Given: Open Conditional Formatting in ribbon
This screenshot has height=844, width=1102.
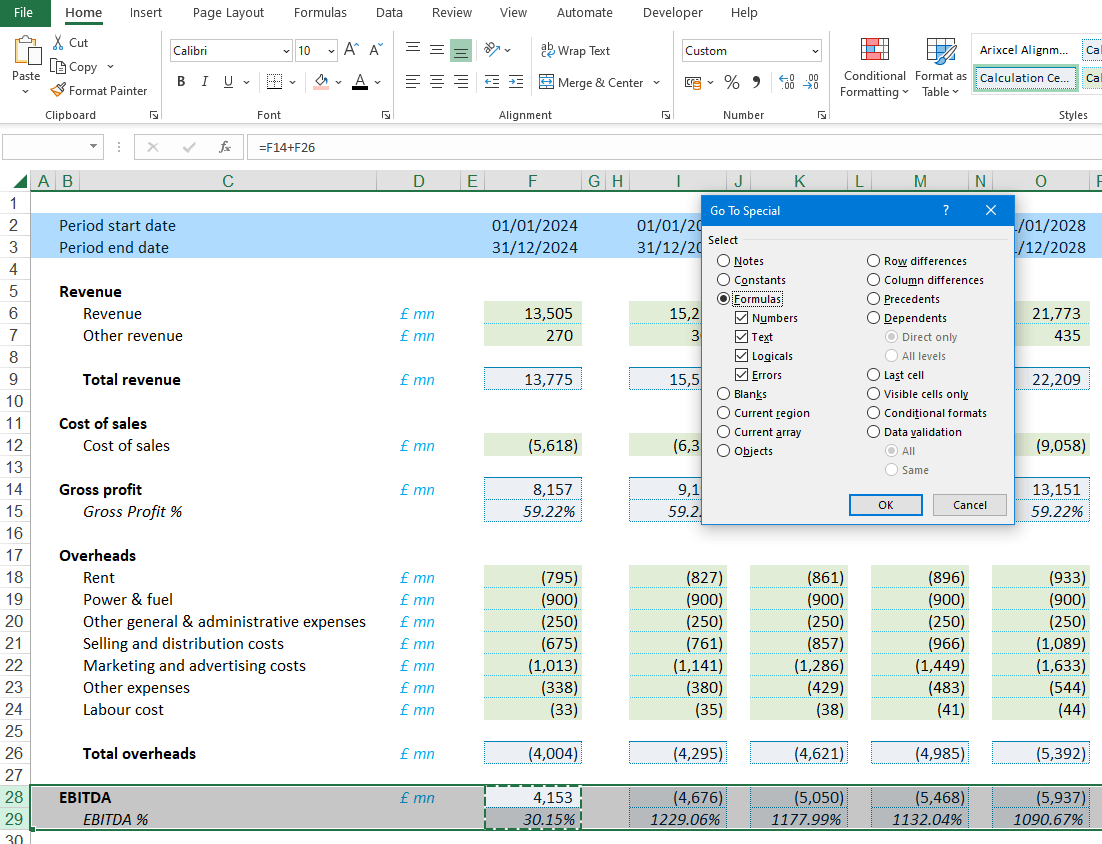Looking at the screenshot, I should point(874,68).
